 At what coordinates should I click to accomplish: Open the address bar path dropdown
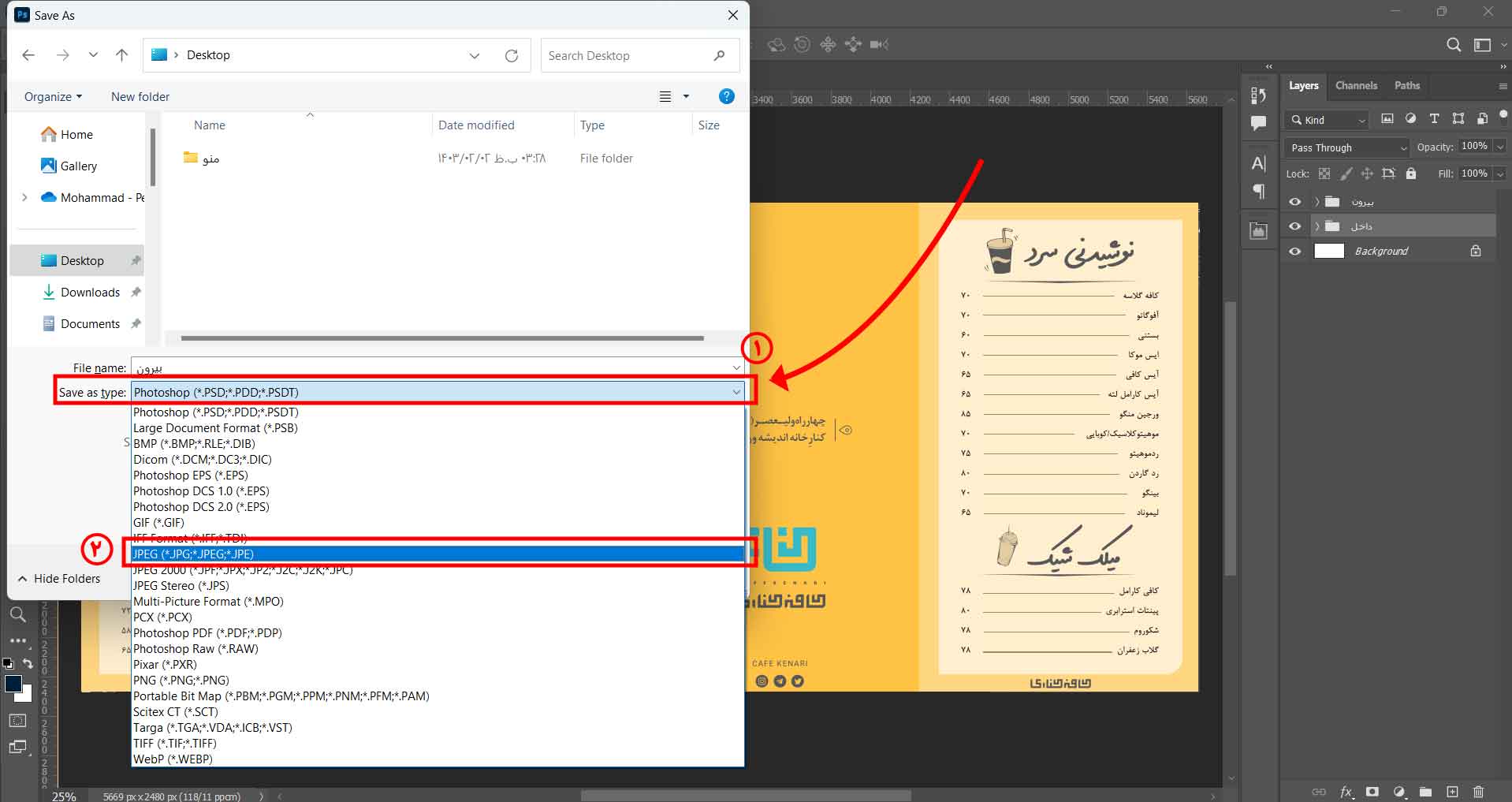point(474,55)
